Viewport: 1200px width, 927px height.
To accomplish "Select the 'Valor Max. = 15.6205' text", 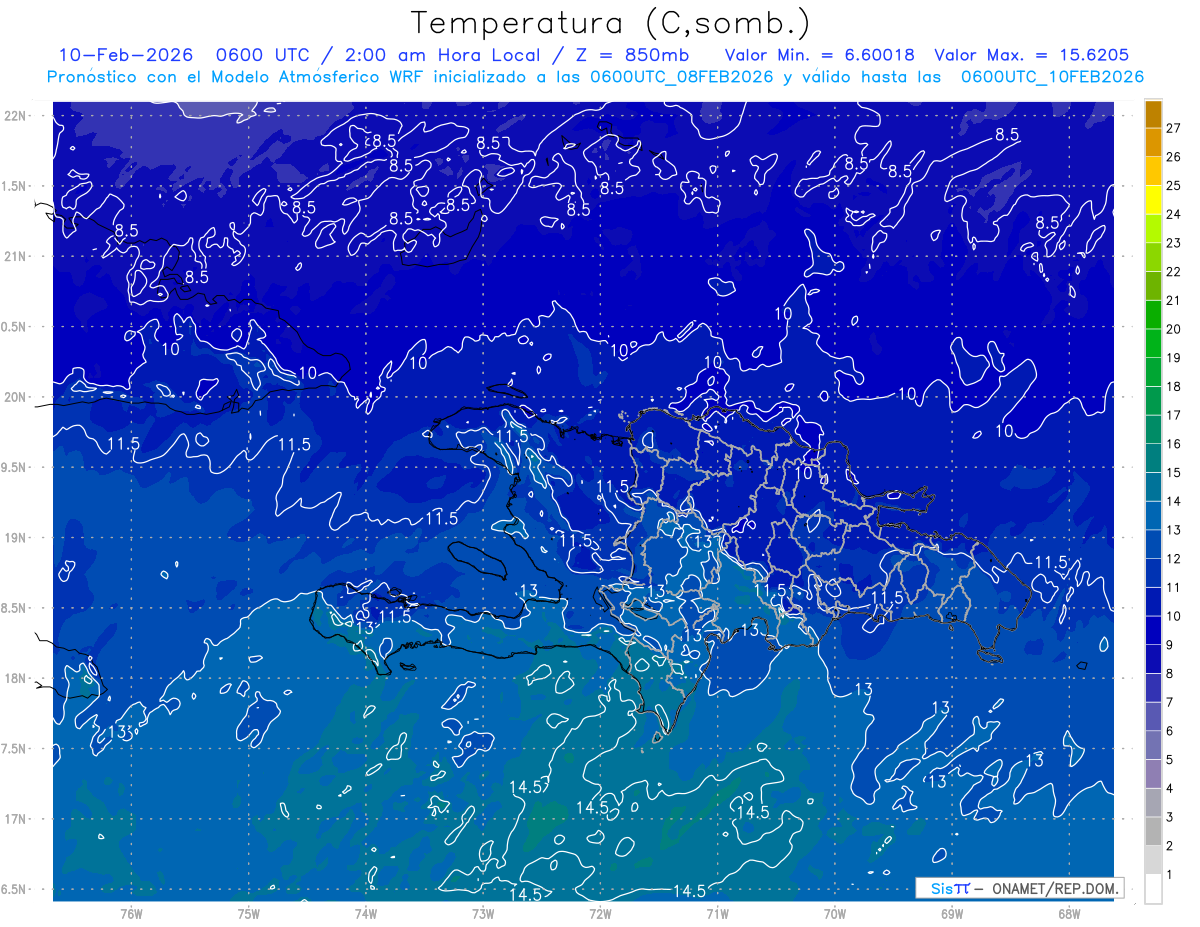I will (x=1031, y=55).
